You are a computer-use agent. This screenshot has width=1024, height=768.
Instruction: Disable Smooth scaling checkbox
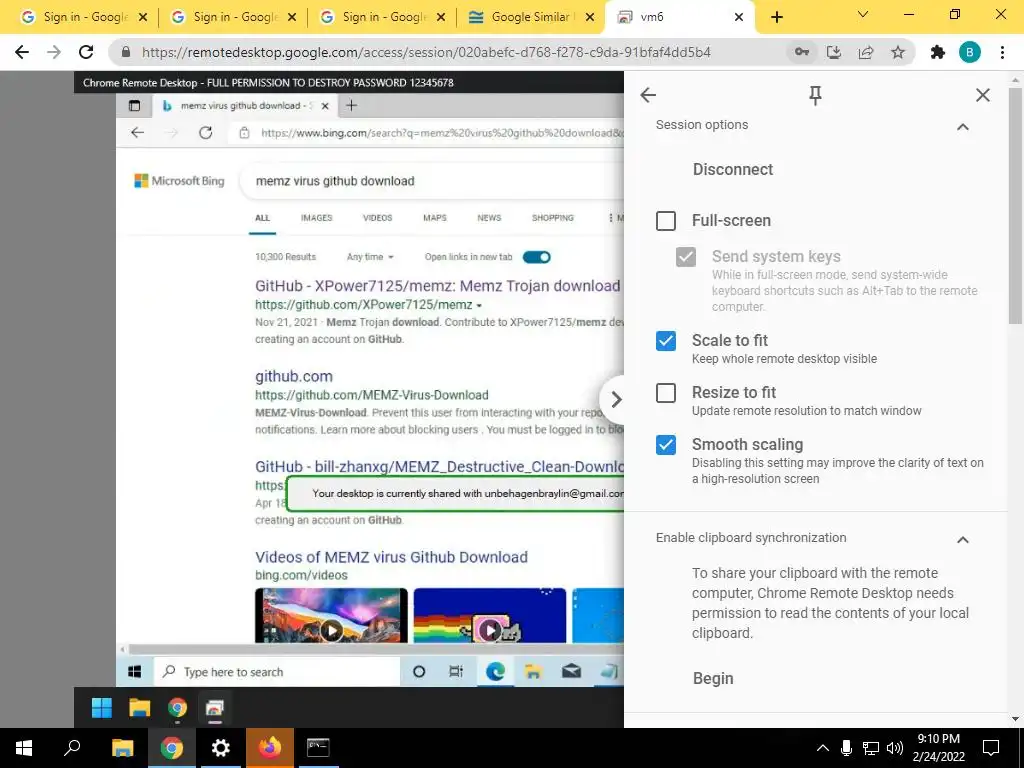coord(665,445)
